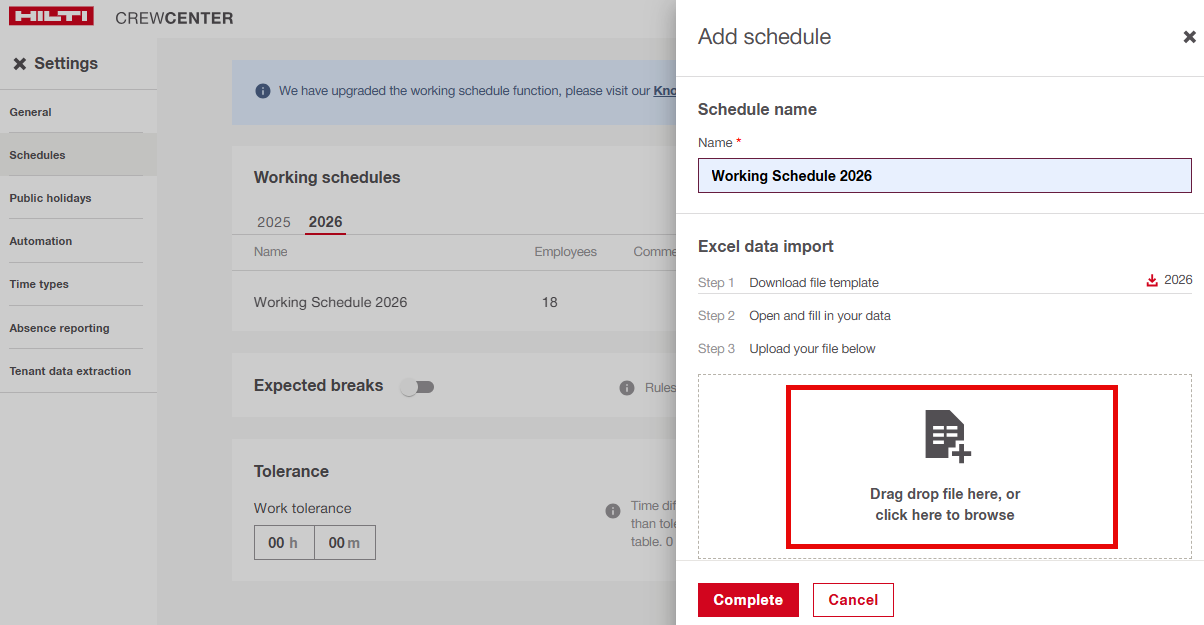Click the Work tolerance hours field

coord(284,543)
